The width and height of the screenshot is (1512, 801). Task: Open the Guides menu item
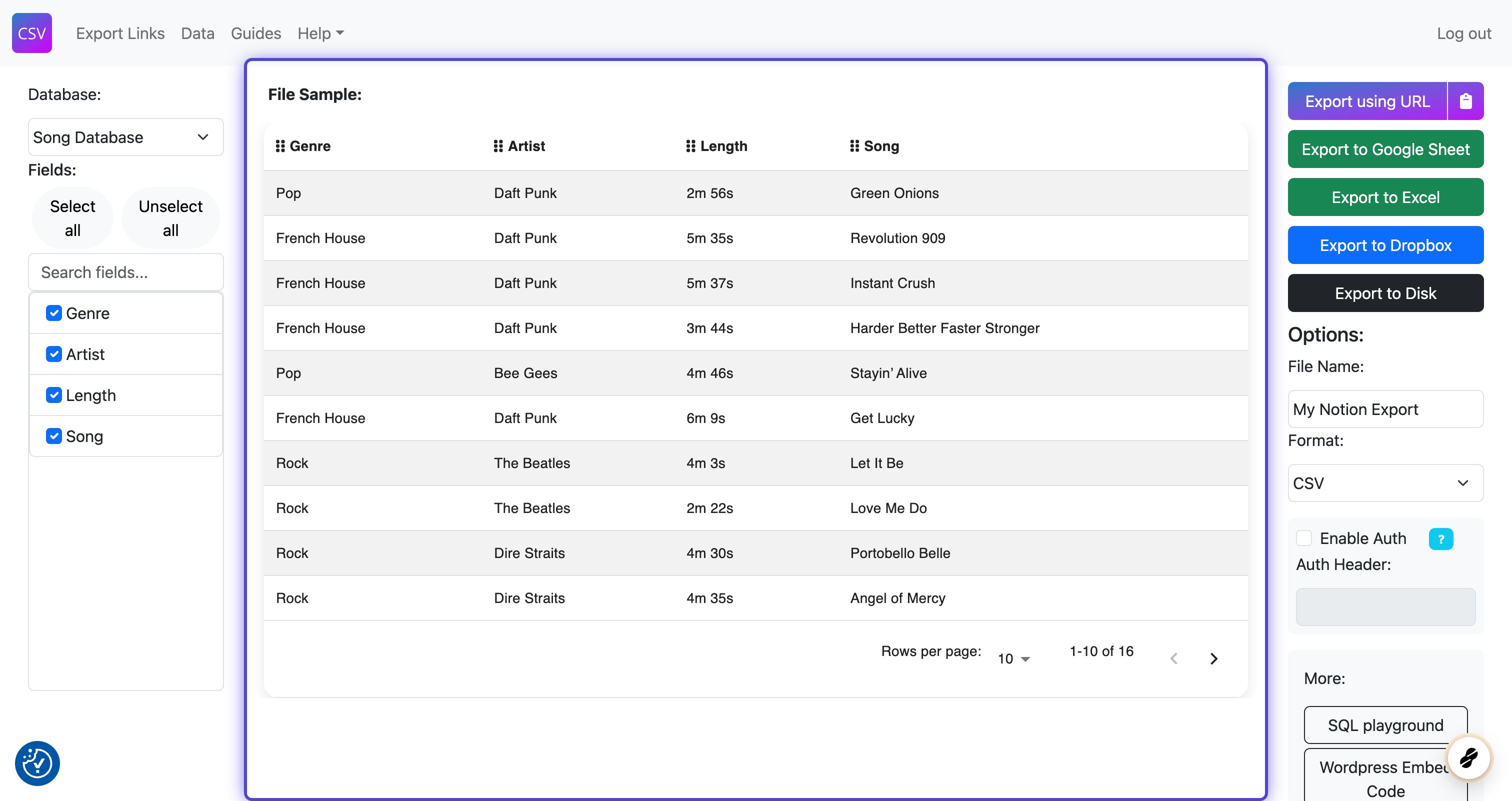[x=255, y=33]
